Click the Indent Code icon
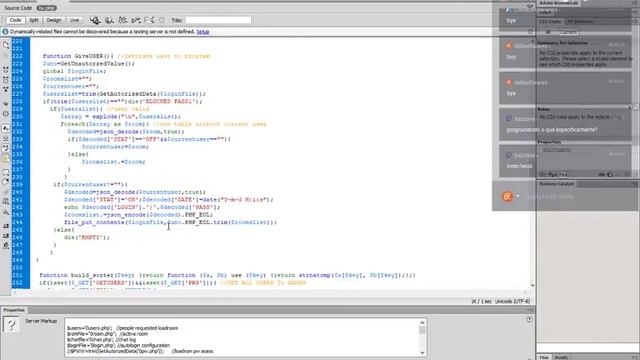This screenshot has width=640, height=360. pyautogui.click(x=6, y=226)
